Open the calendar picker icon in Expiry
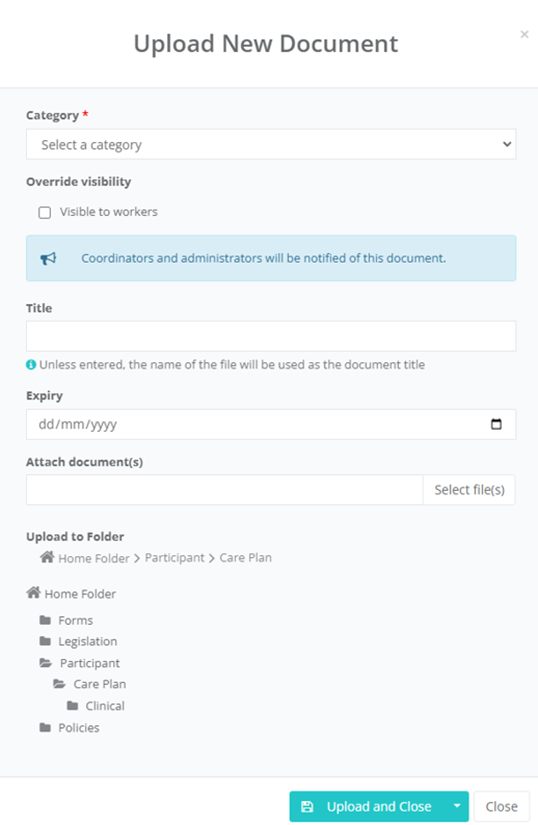 click(x=496, y=424)
